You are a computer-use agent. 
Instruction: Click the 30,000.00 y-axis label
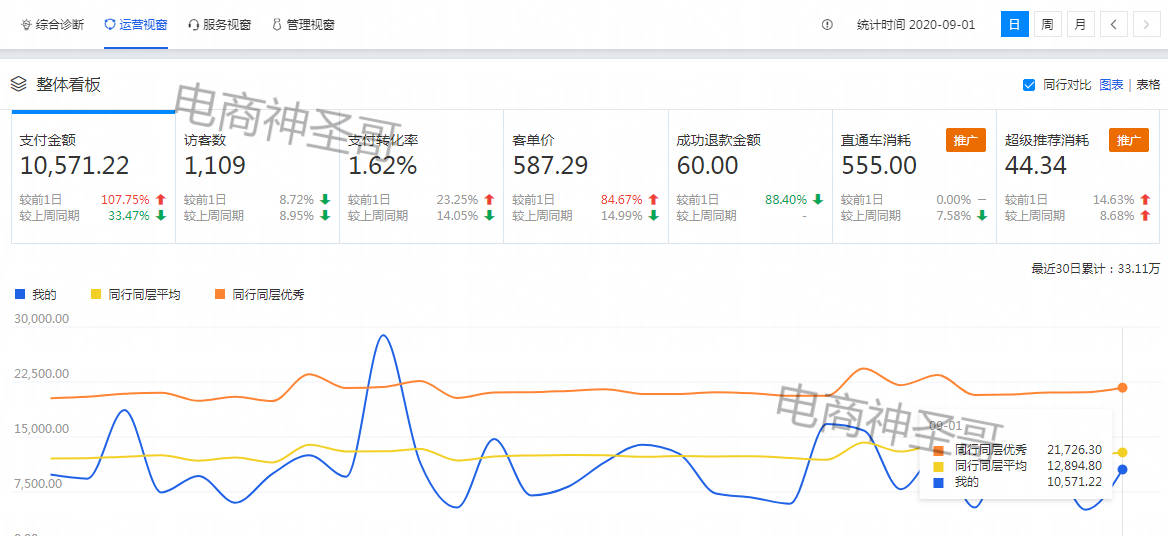tap(42, 319)
